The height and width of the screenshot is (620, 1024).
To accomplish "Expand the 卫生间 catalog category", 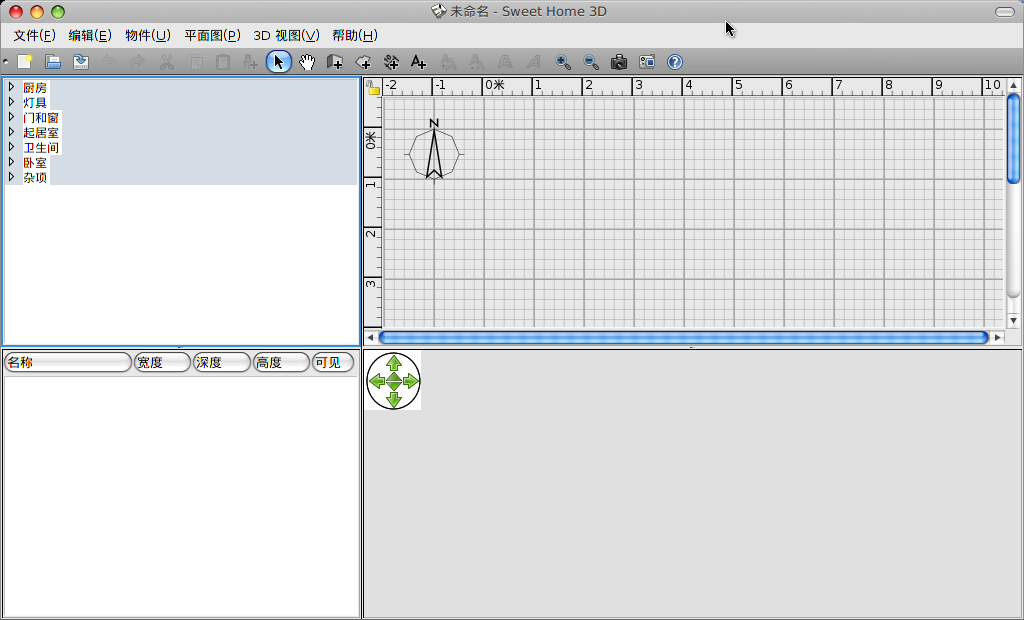I will click(x=11, y=147).
